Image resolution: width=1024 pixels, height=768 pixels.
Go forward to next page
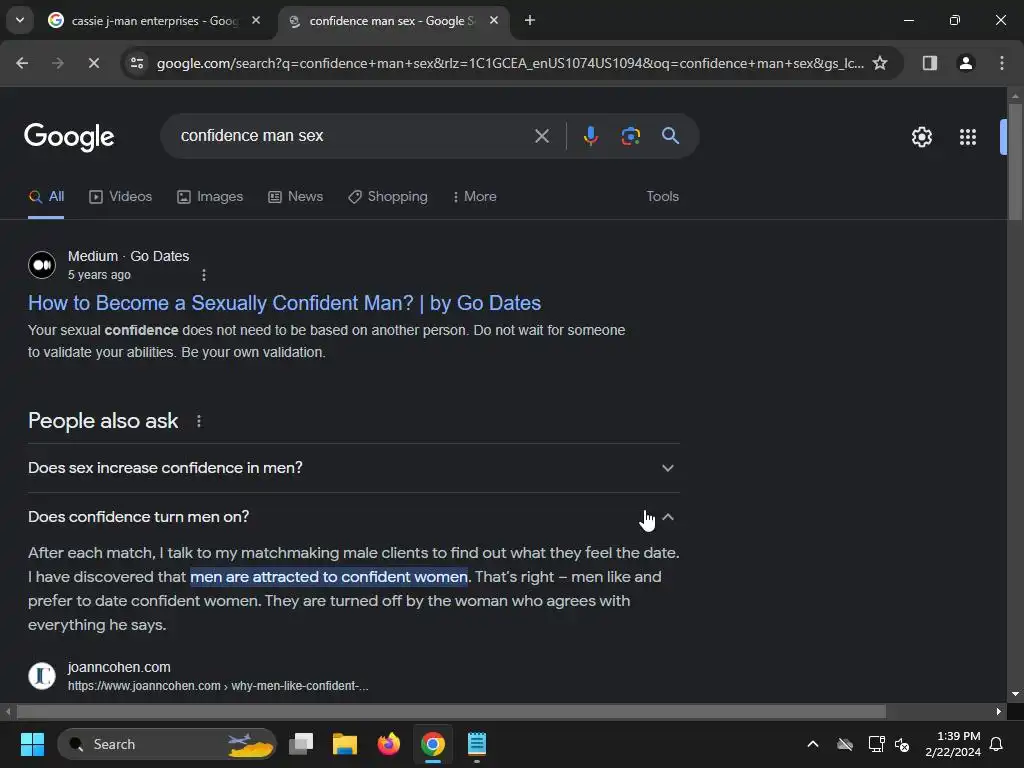[58, 63]
